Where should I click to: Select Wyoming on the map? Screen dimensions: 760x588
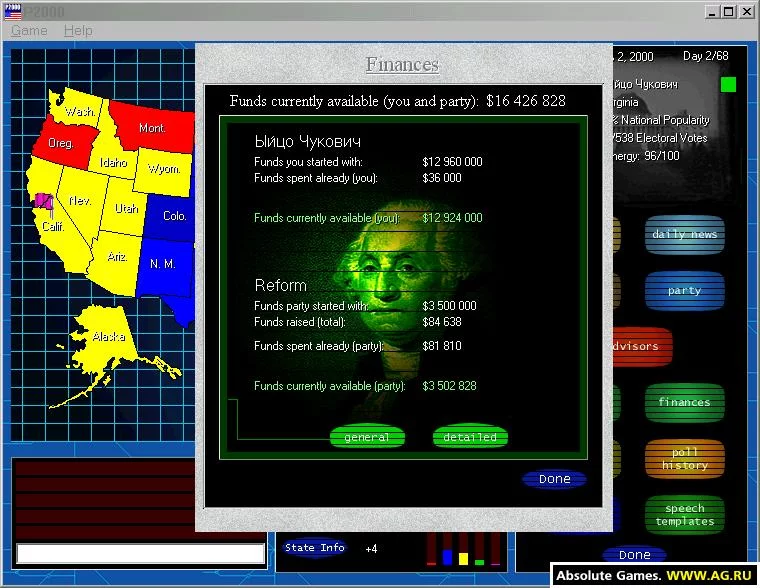(164, 169)
